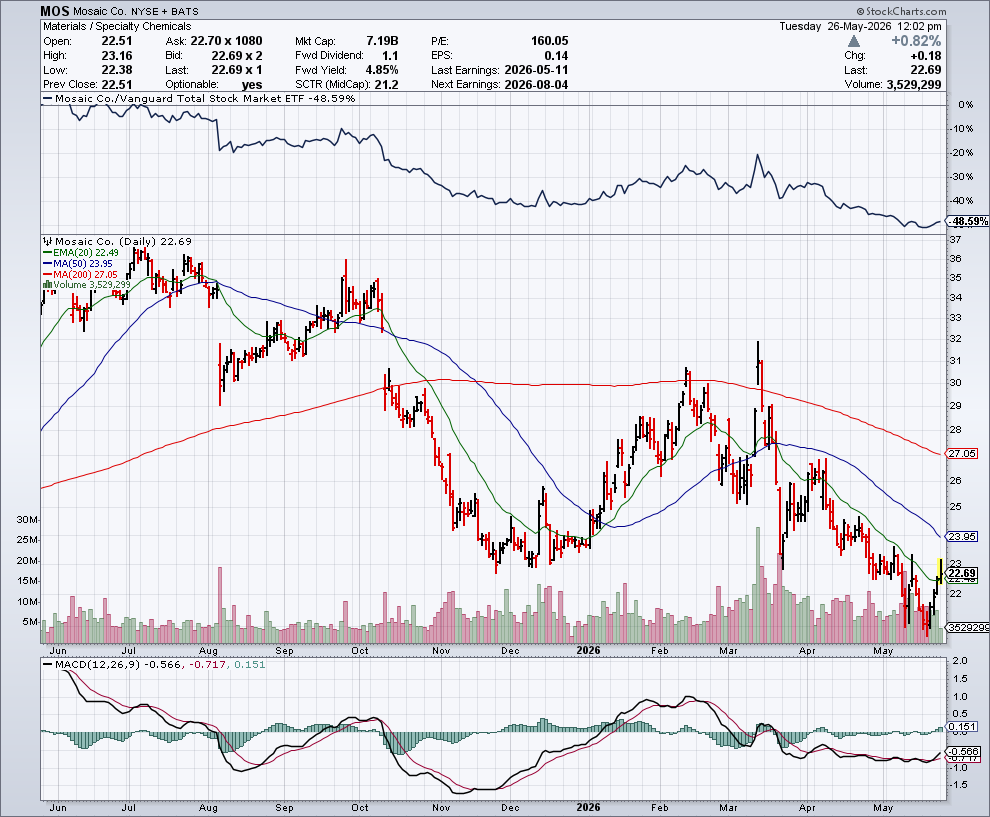Click the gray up-arrow change indicator
Viewport: 990px width, 817px height.
(x=854, y=41)
